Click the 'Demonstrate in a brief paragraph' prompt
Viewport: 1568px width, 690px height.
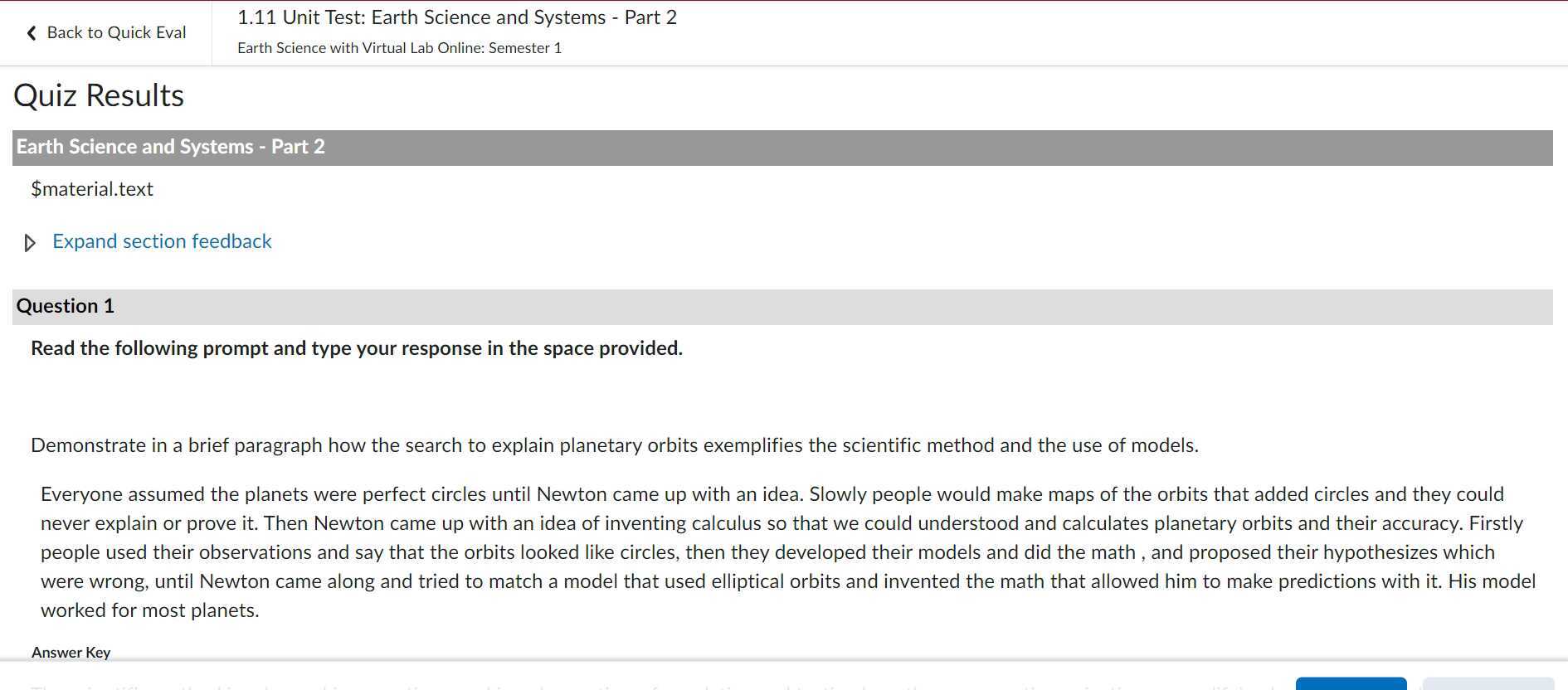(614, 445)
